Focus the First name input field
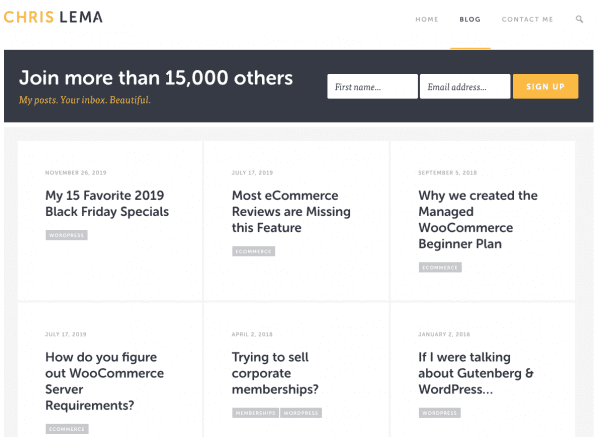600x437 pixels. (x=372, y=86)
